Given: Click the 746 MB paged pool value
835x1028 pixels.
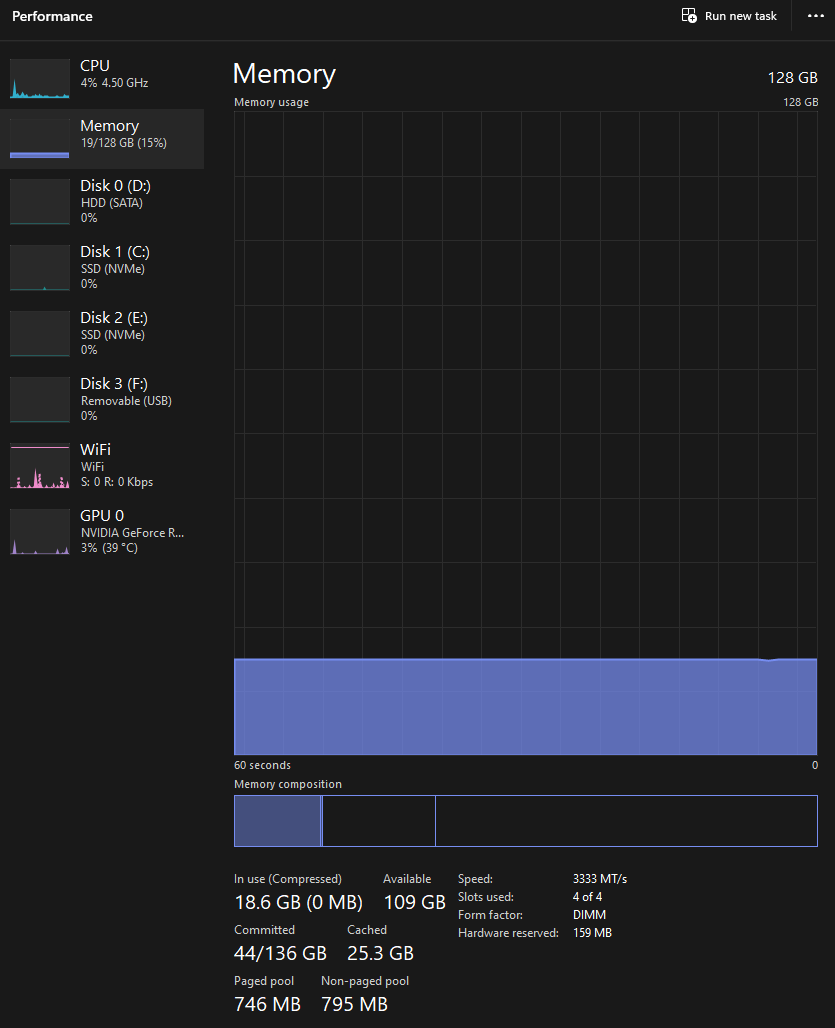Looking at the screenshot, I should click(267, 1004).
